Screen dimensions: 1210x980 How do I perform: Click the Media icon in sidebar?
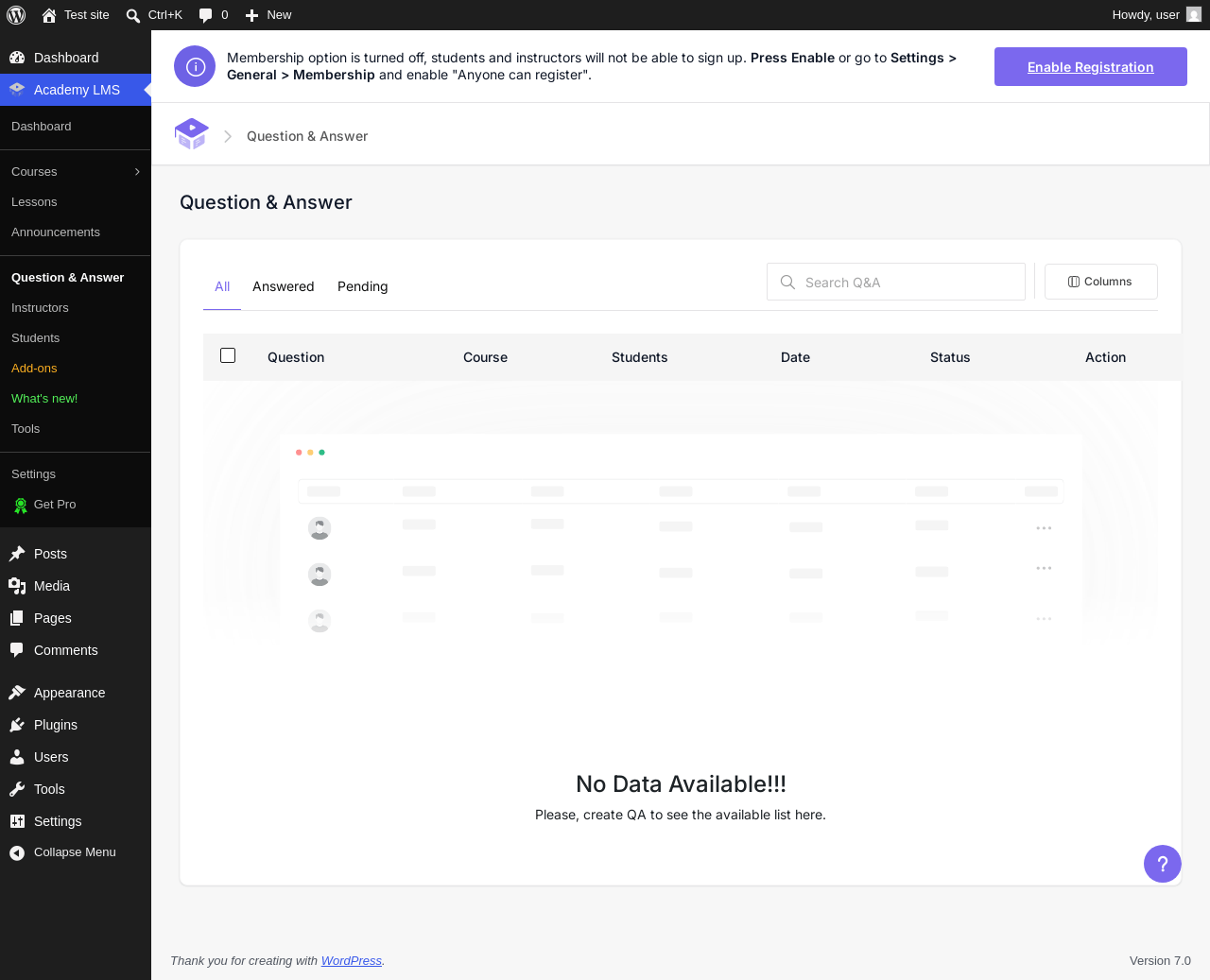(17, 586)
